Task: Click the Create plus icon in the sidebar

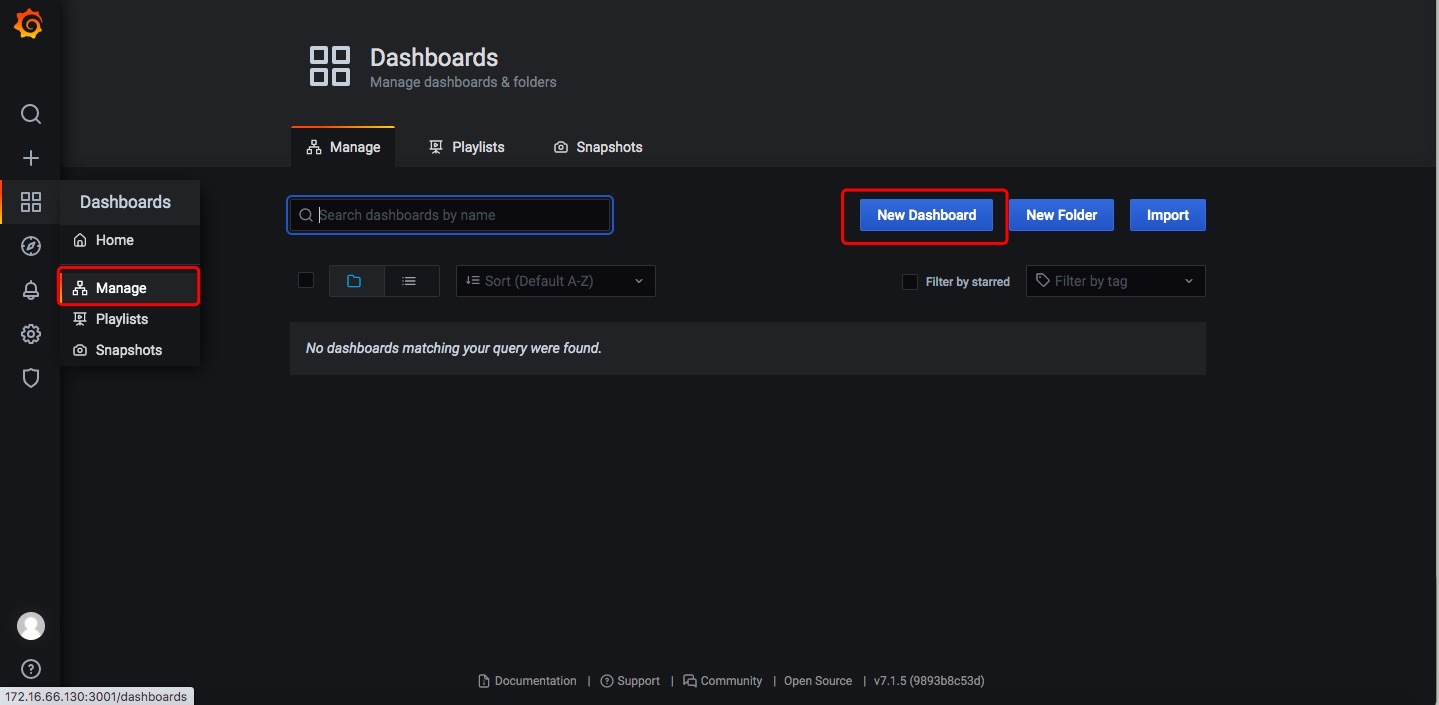Action: (x=31, y=158)
